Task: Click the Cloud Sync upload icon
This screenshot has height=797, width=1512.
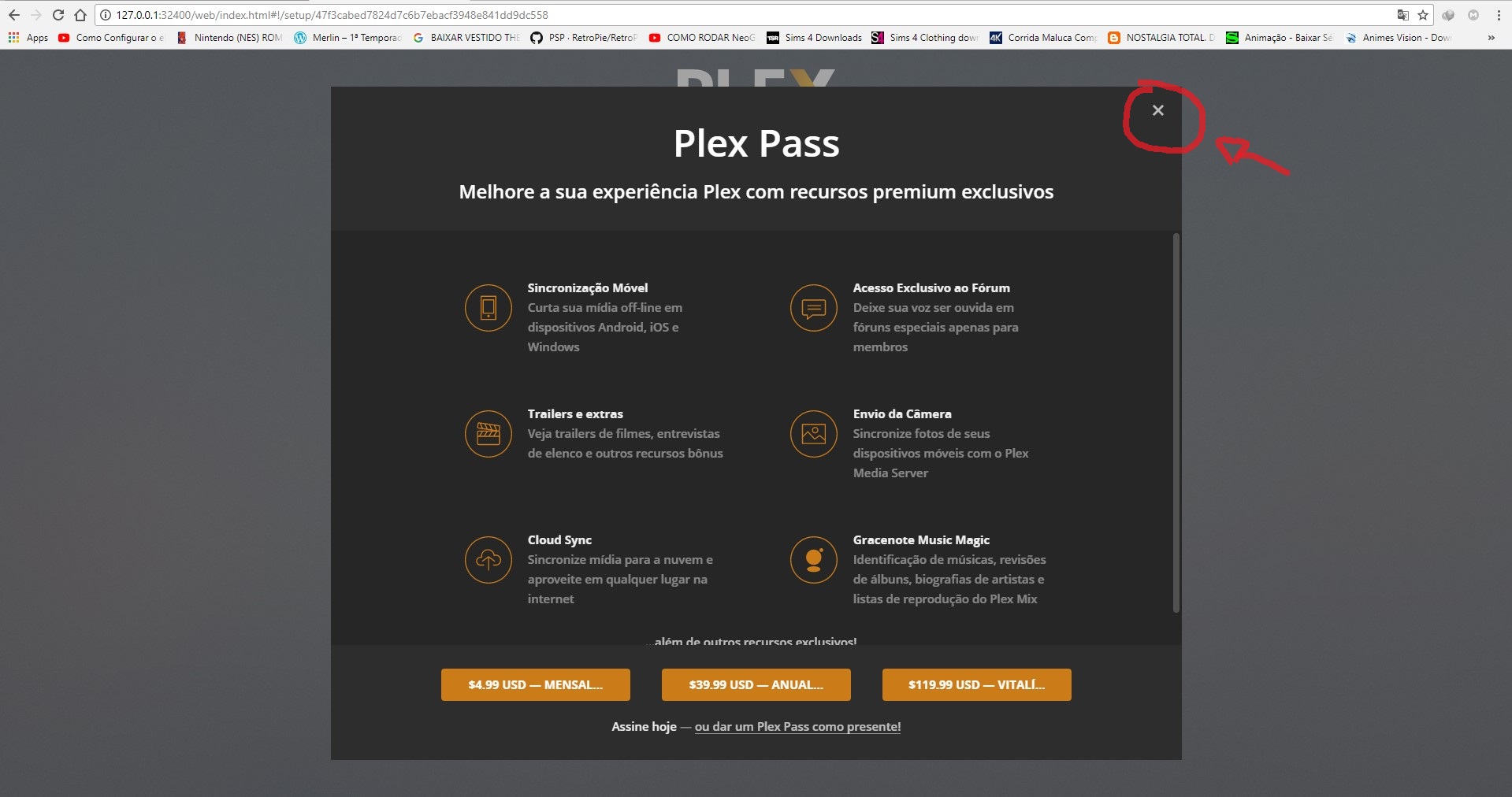Action: (489, 560)
